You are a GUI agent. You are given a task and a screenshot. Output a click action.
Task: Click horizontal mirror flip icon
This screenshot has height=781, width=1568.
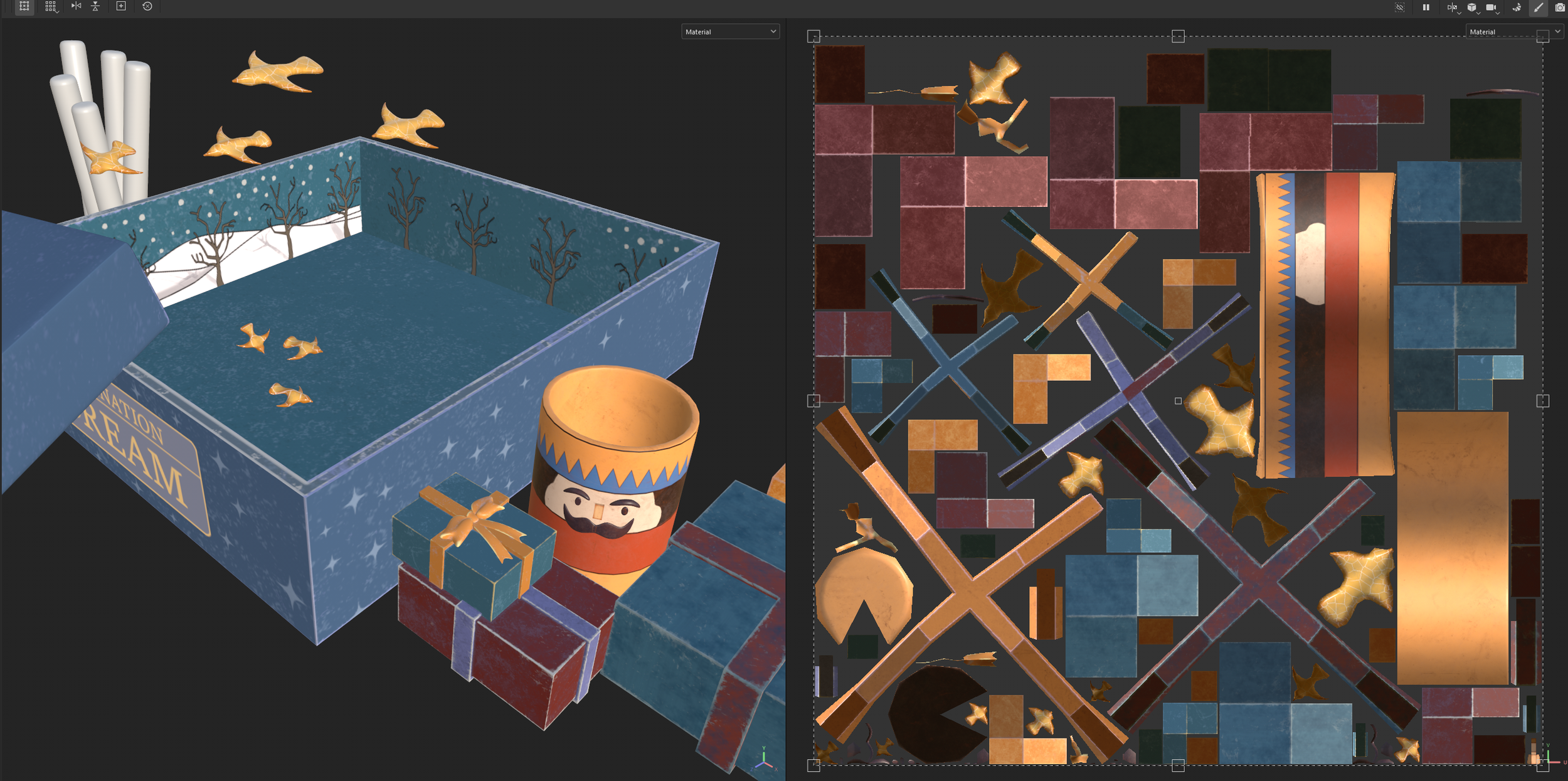click(x=76, y=6)
